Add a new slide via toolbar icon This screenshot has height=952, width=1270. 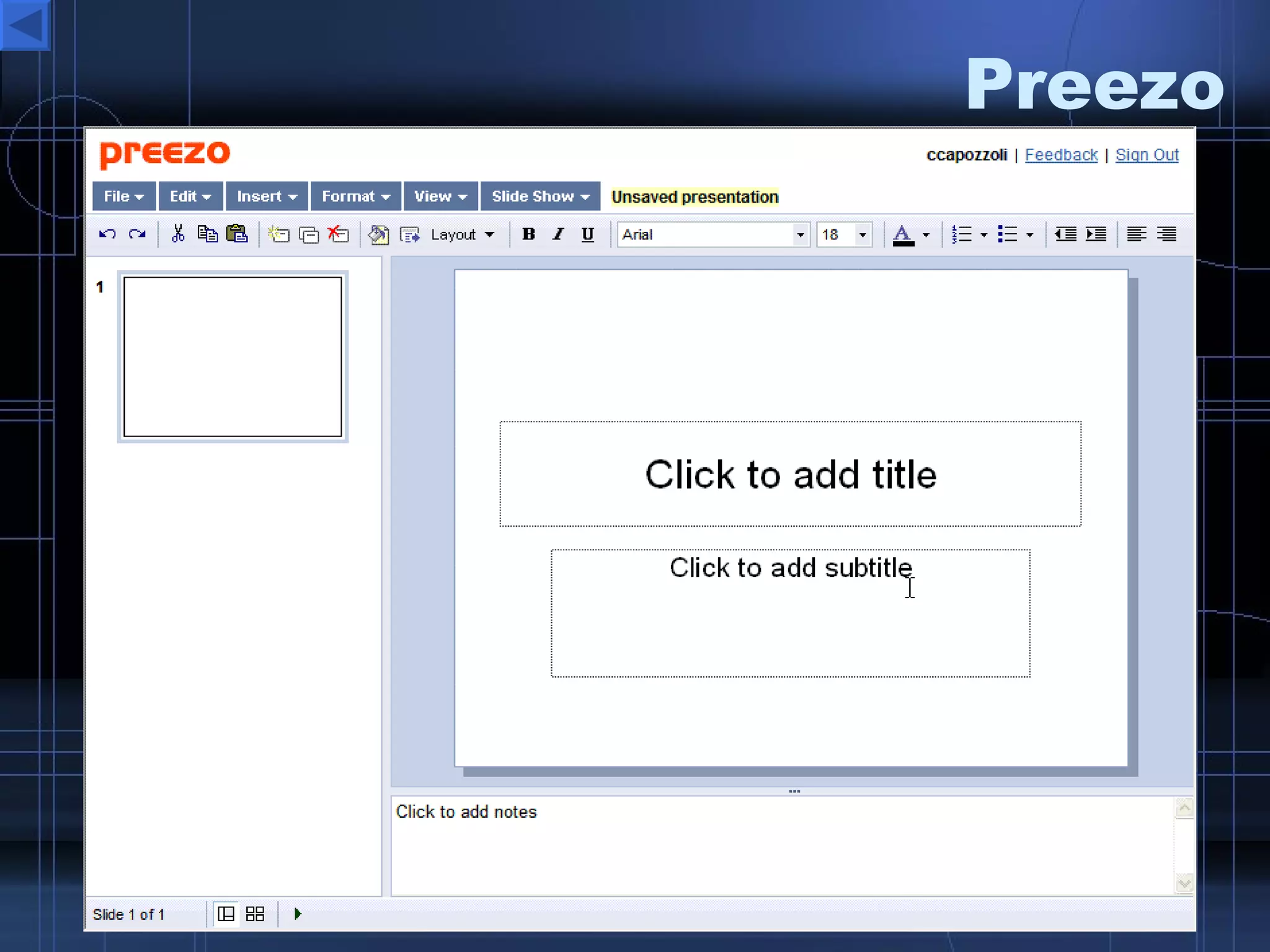(x=278, y=234)
